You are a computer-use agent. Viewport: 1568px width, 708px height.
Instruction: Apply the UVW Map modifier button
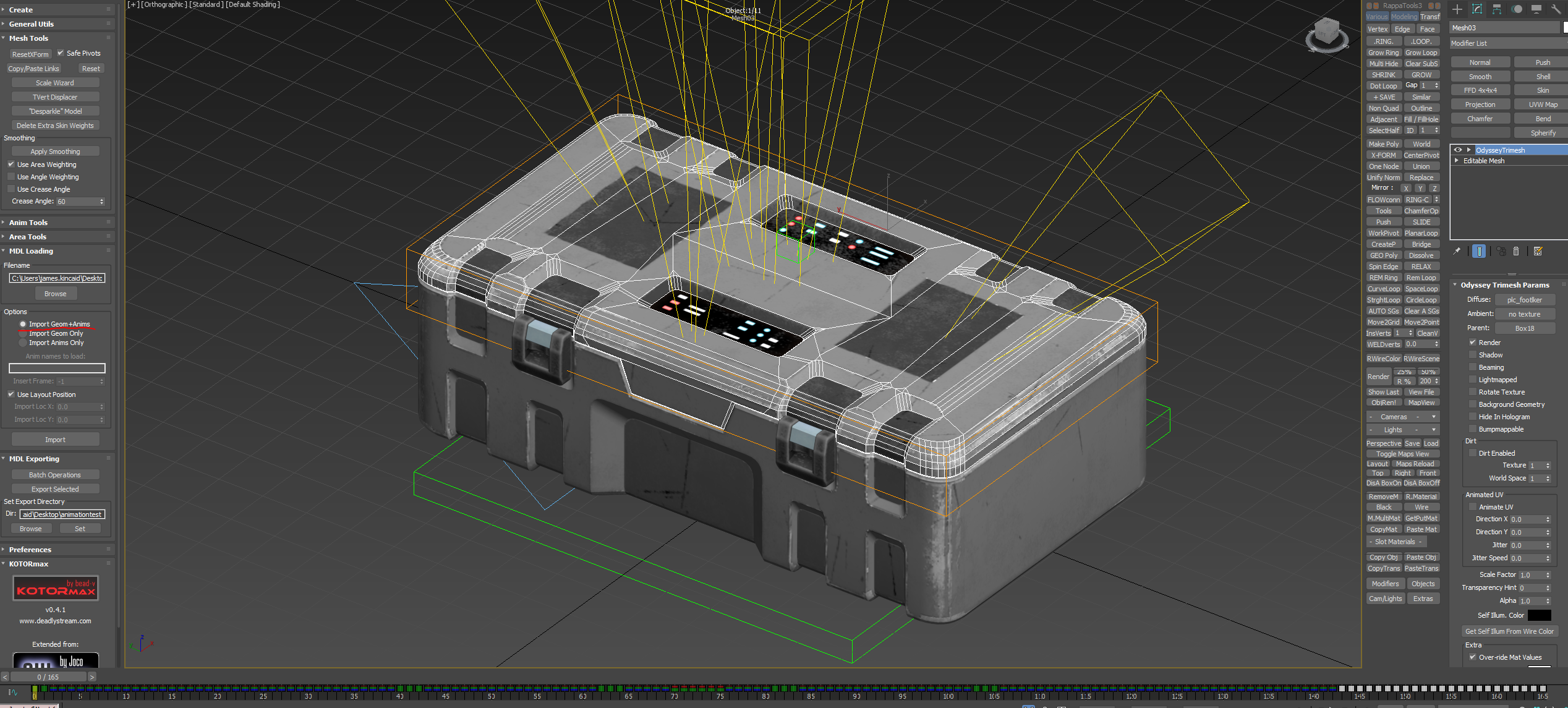[1543, 104]
